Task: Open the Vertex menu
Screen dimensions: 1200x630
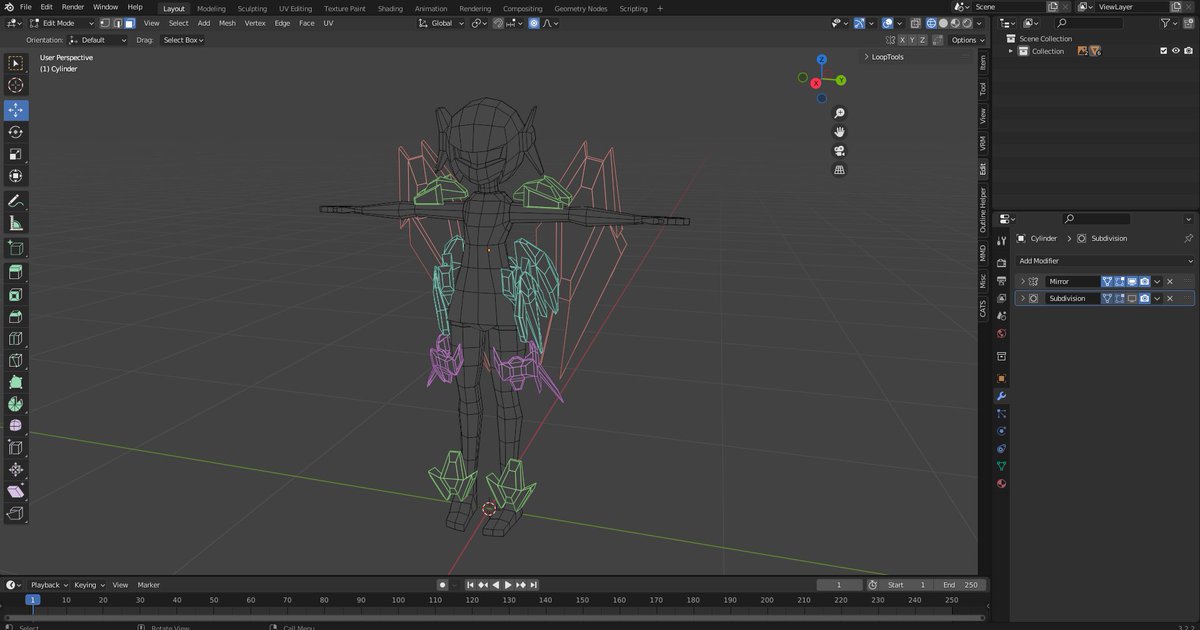Action: 255,23
